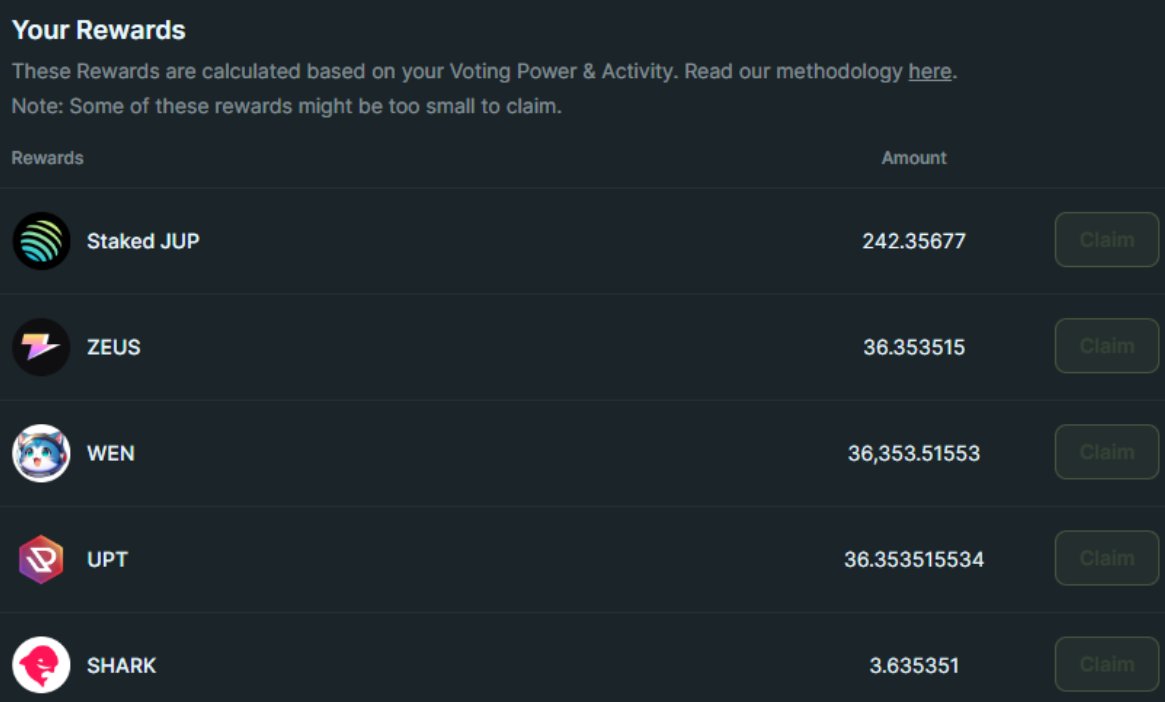
Task: Select the ZEUS token name
Action: pyautogui.click(x=114, y=347)
